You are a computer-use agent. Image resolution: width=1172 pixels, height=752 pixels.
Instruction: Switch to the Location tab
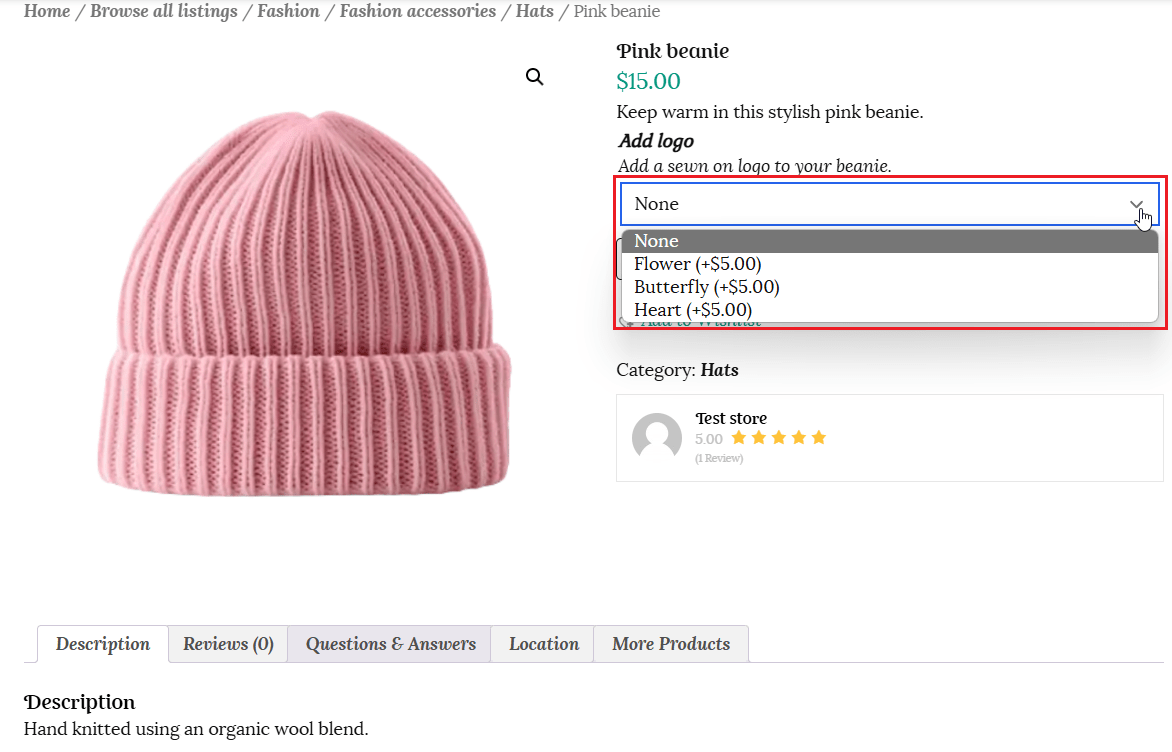coord(543,644)
